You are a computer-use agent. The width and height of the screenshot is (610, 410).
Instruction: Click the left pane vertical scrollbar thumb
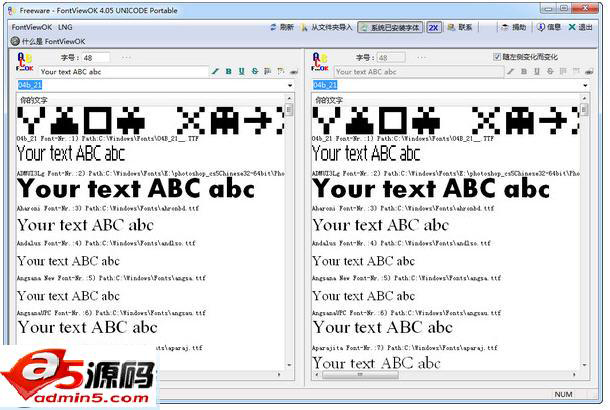[x=289, y=110]
